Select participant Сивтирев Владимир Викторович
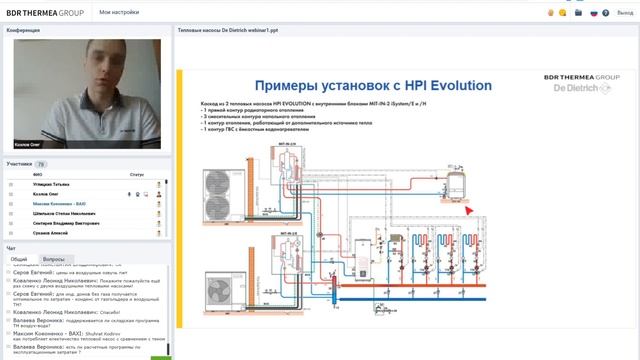640x360 pixels. (x=66, y=223)
